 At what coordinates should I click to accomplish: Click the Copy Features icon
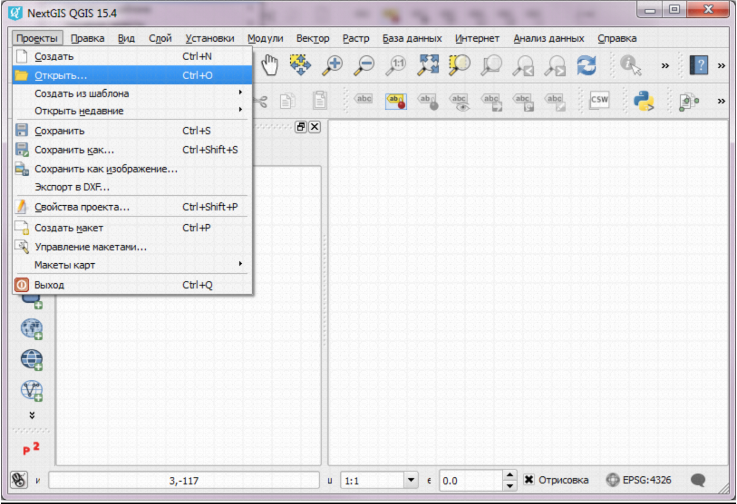pyautogui.click(x=288, y=101)
